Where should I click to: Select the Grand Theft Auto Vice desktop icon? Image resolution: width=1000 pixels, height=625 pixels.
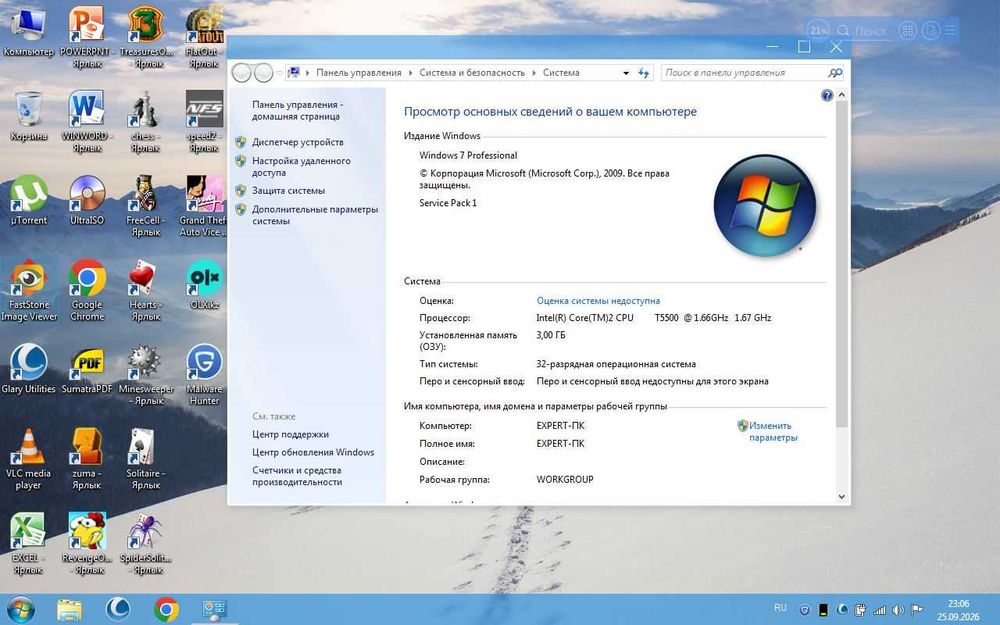[204, 205]
